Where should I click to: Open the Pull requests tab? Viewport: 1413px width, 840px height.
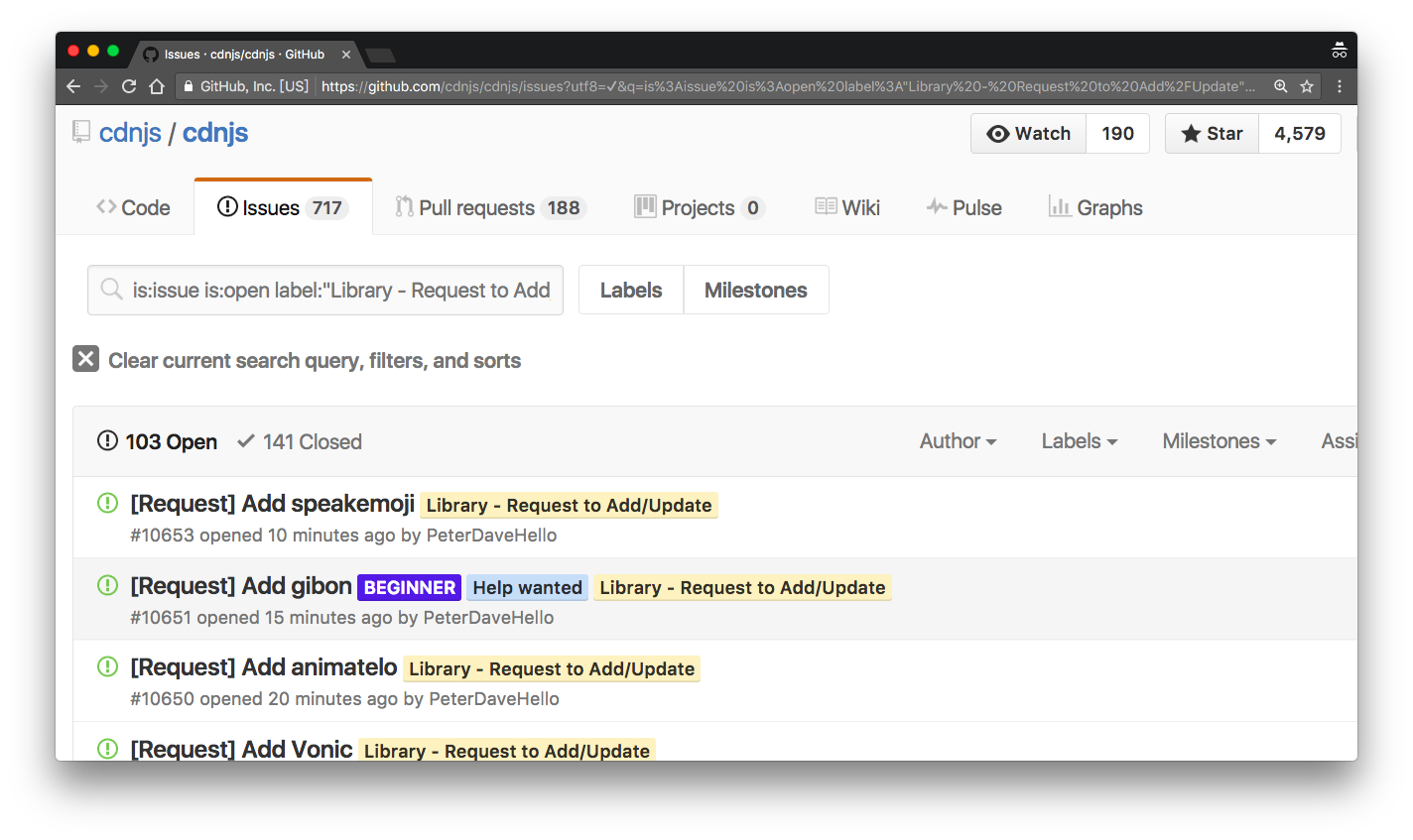(x=490, y=207)
